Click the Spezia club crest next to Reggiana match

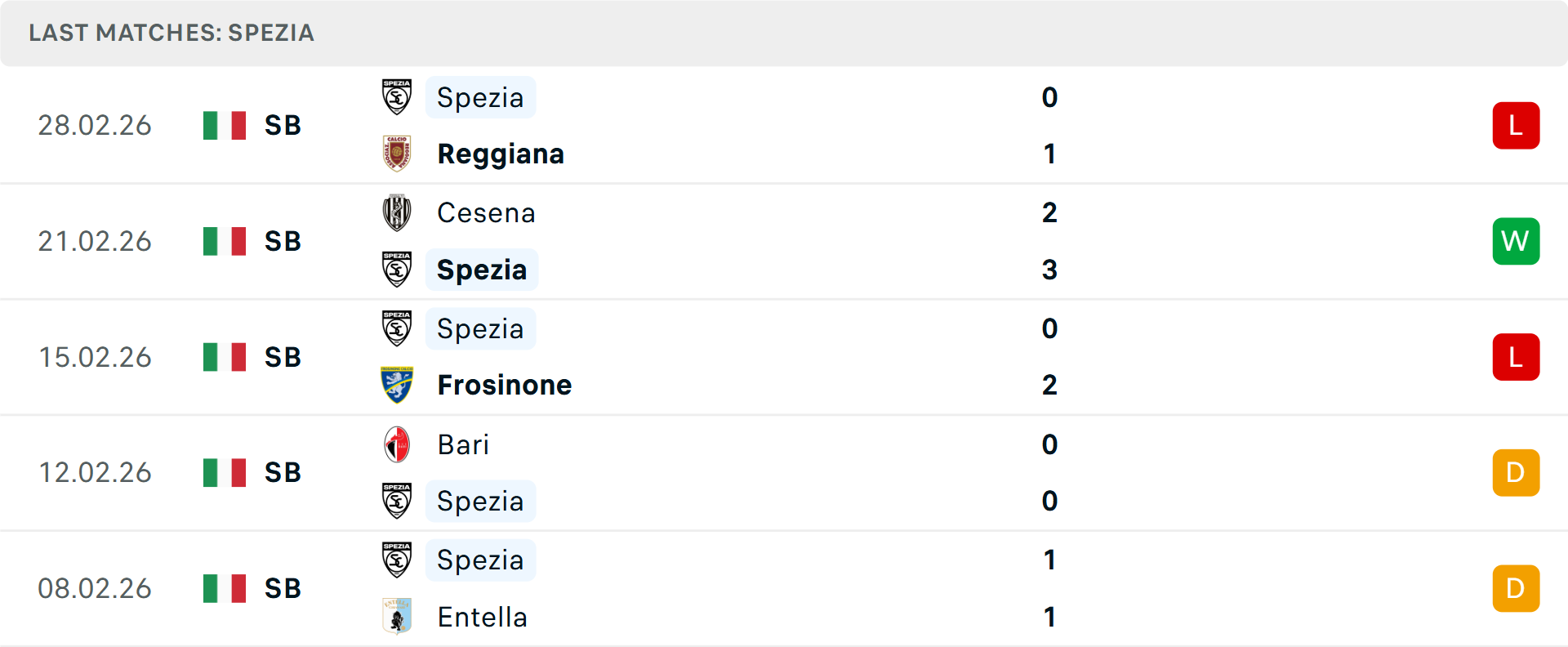397,97
